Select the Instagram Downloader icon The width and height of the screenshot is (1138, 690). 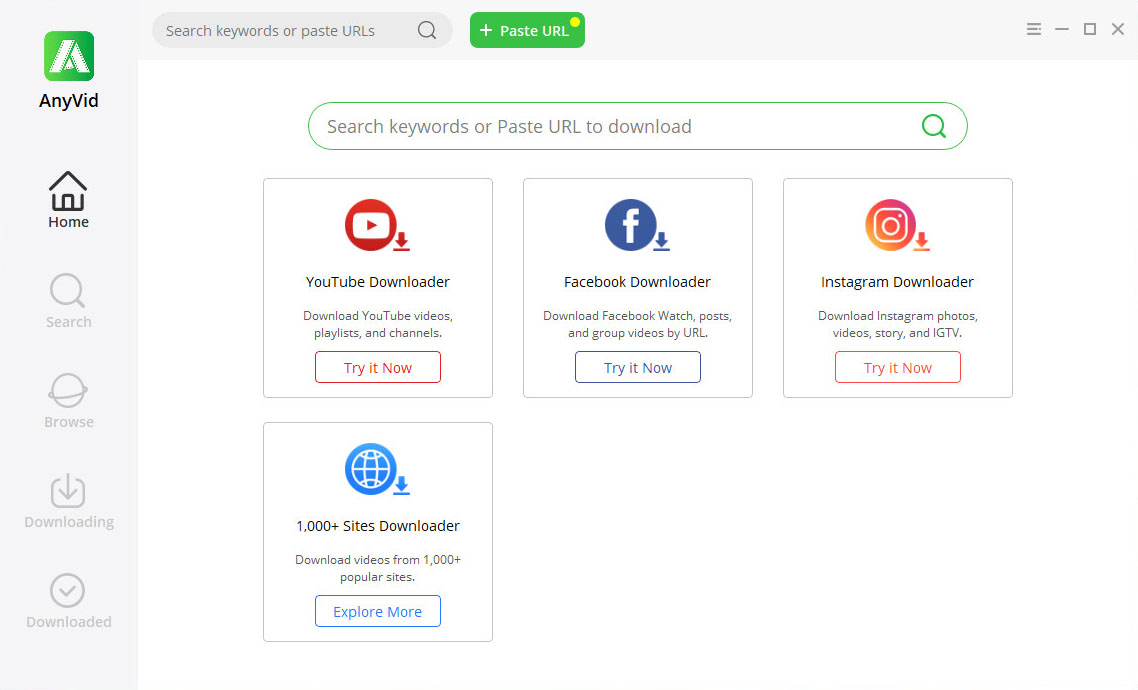tap(896, 226)
